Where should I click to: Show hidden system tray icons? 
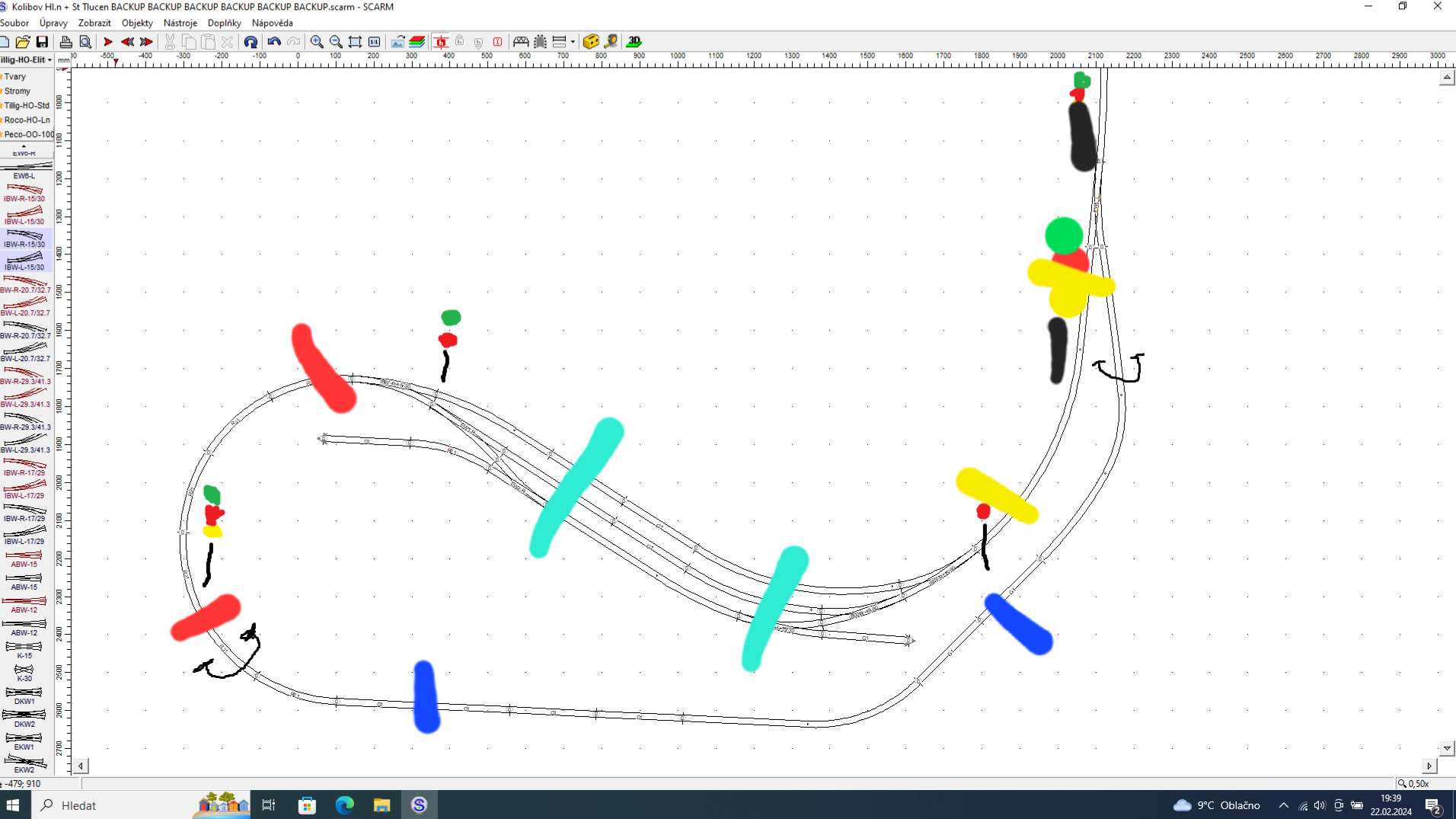pos(1283,805)
